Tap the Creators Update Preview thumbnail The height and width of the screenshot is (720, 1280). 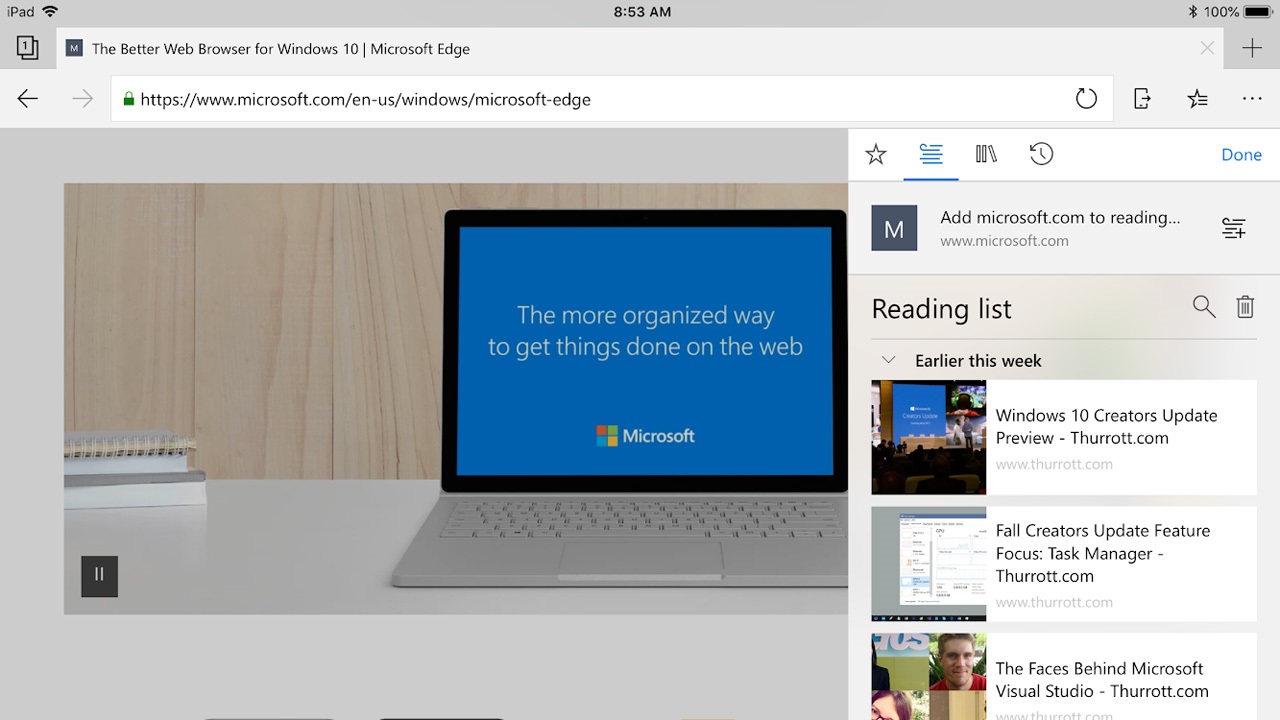928,437
